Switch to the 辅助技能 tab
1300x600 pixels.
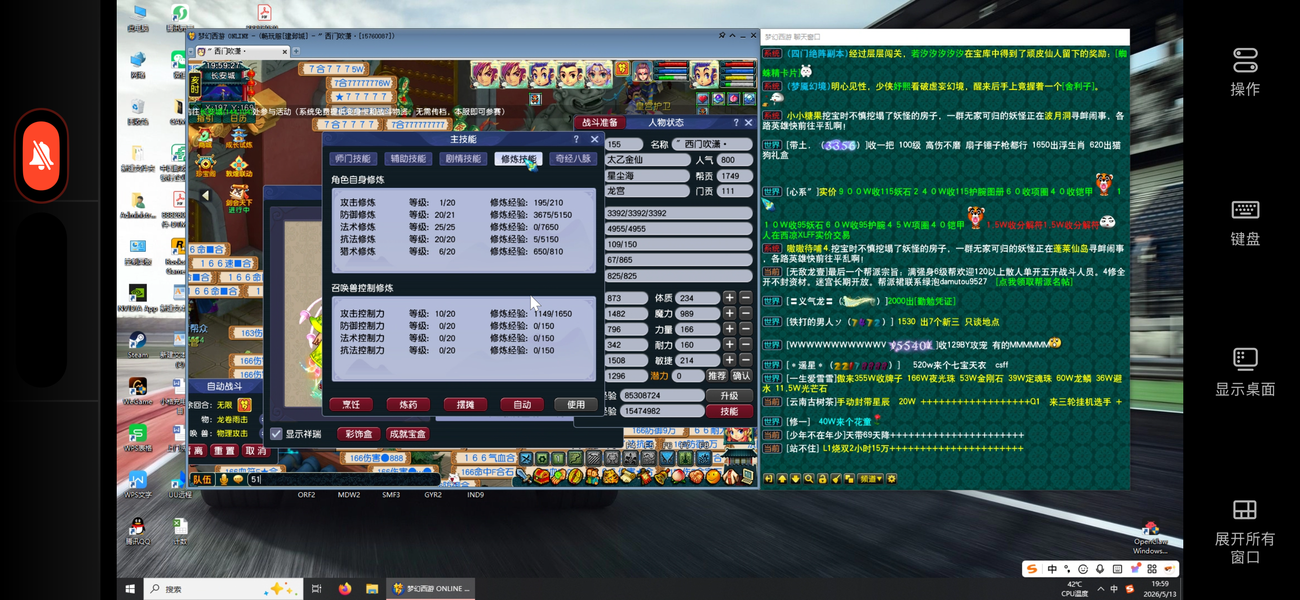[408, 158]
